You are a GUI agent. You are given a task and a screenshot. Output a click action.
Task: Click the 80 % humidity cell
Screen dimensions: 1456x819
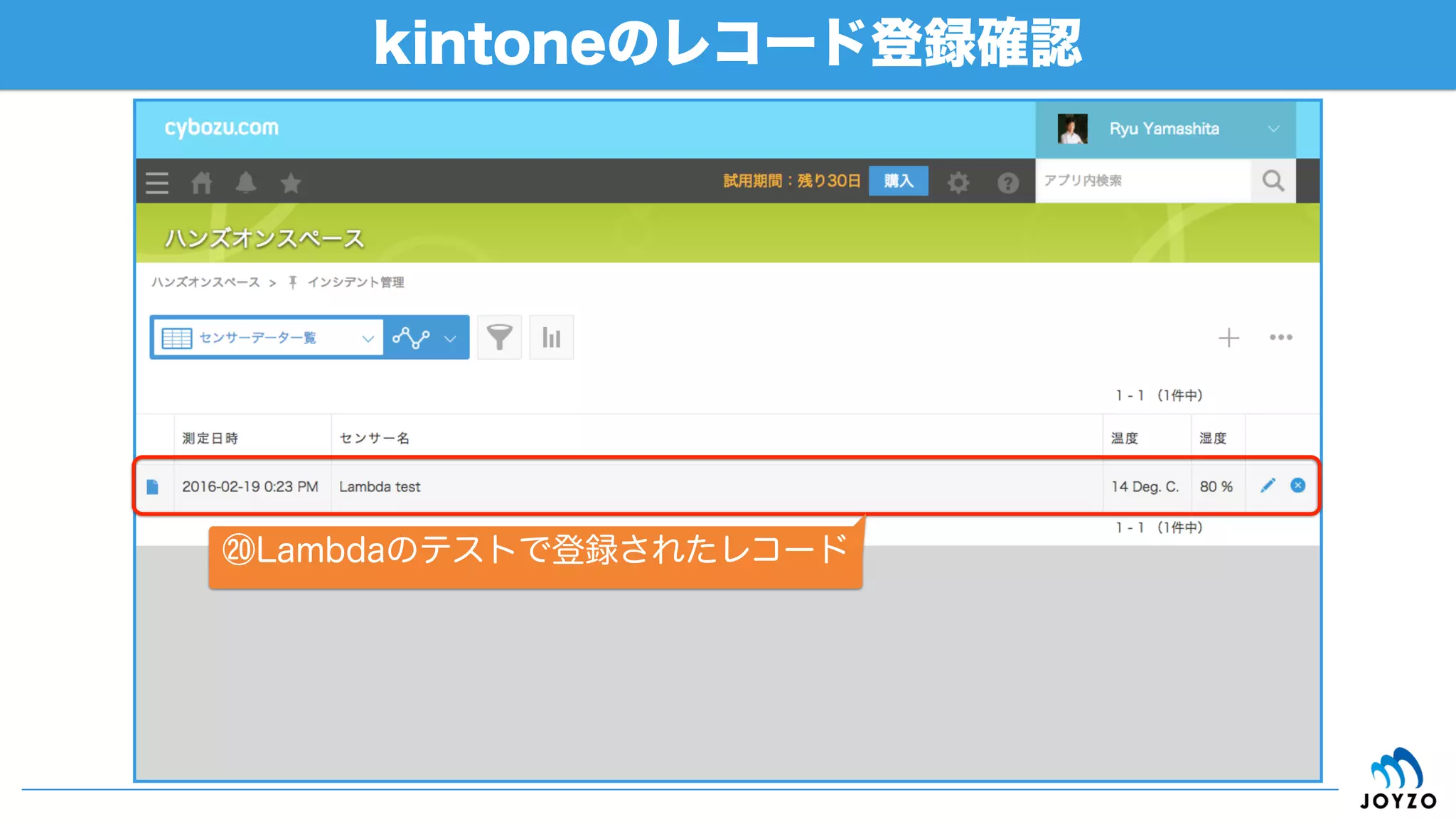[x=1216, y=486]
